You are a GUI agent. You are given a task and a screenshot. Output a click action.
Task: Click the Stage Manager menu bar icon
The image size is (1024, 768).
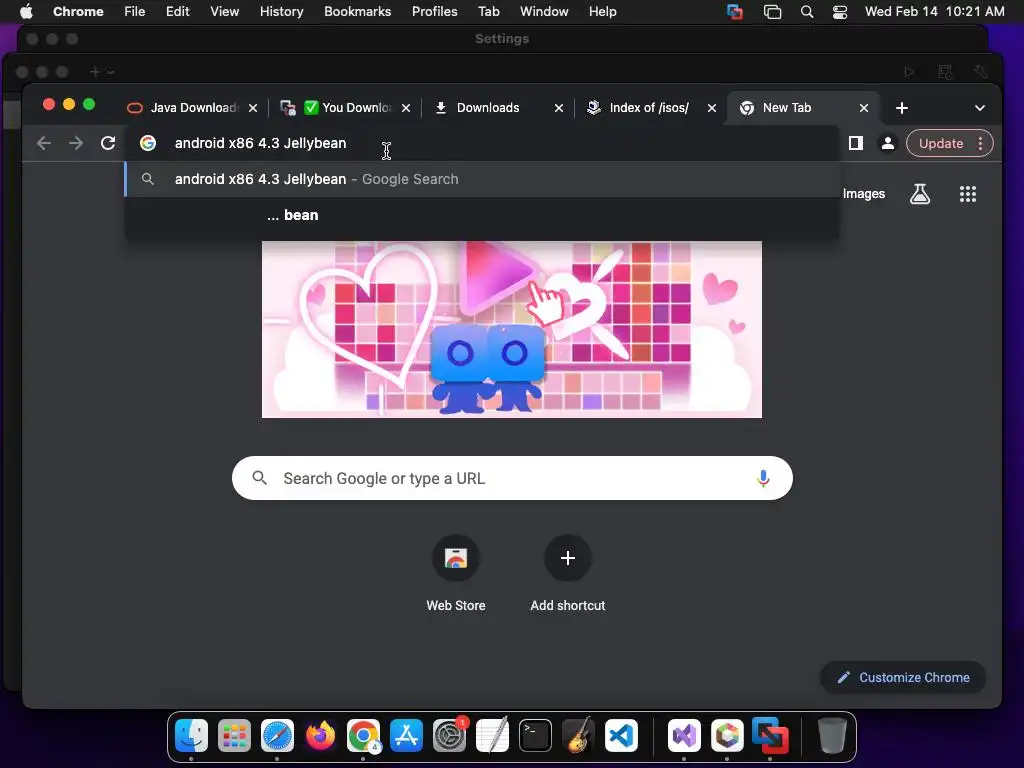coord(773,12)
